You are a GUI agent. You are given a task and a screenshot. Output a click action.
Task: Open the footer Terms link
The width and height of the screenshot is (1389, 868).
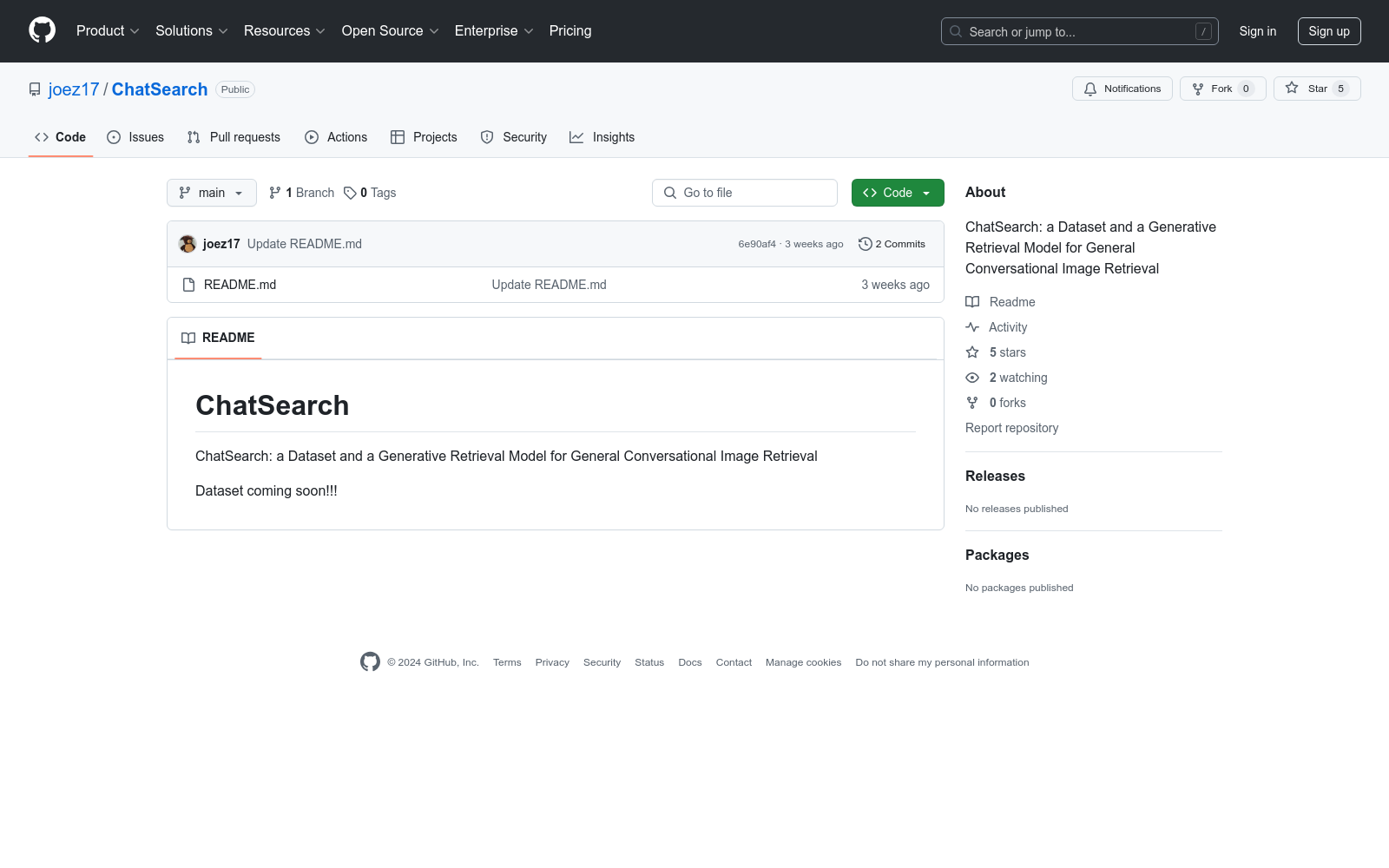coord(507,662)
